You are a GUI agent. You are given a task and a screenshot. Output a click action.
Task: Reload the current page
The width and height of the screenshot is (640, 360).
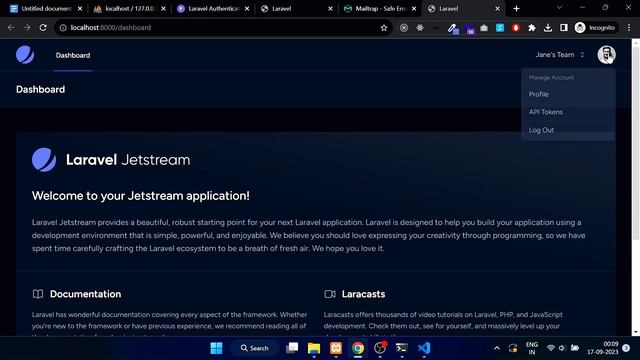(x=43, y=27)
